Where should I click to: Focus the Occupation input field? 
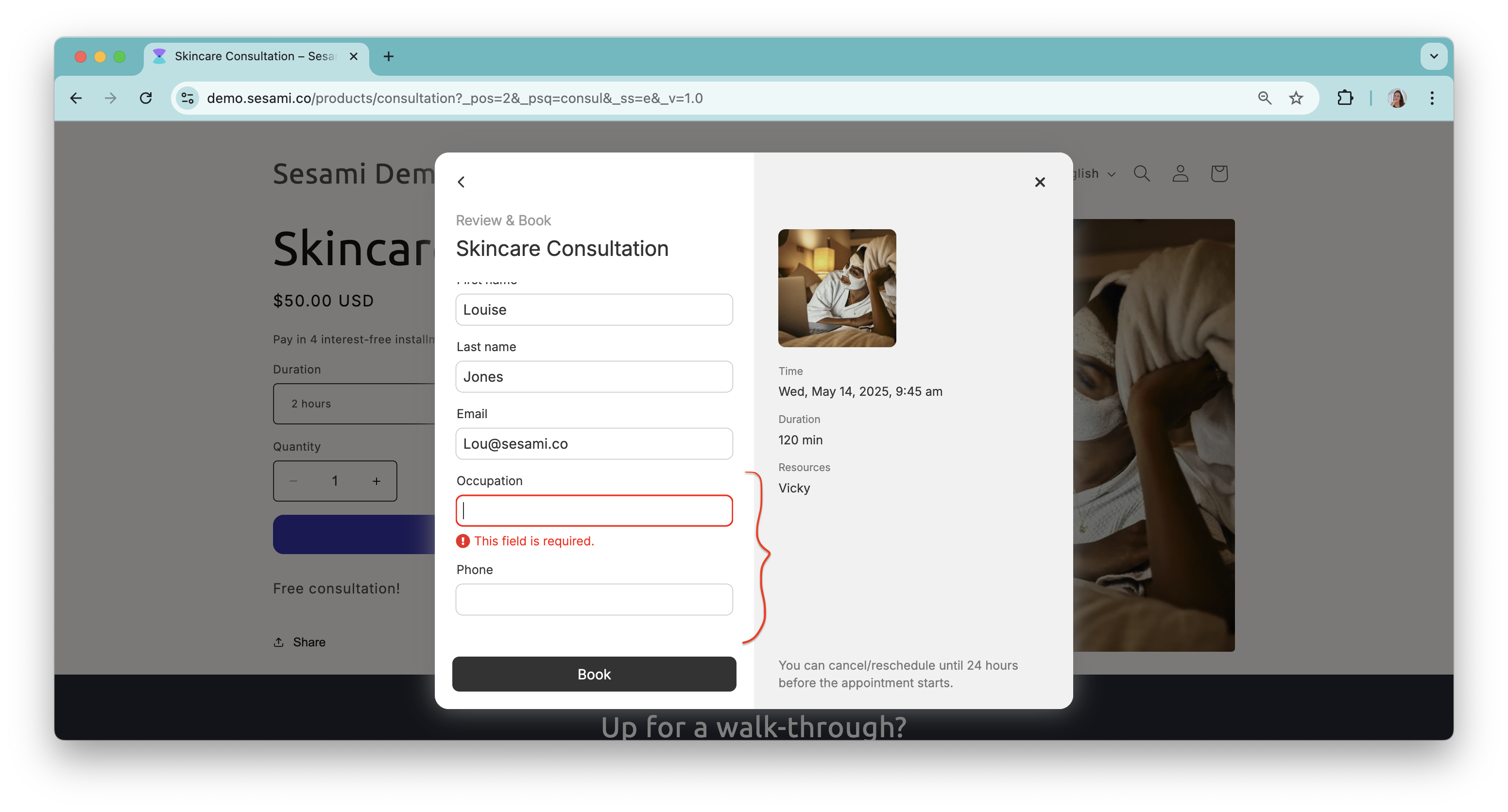pyautogui.click(x=594, y=511)
